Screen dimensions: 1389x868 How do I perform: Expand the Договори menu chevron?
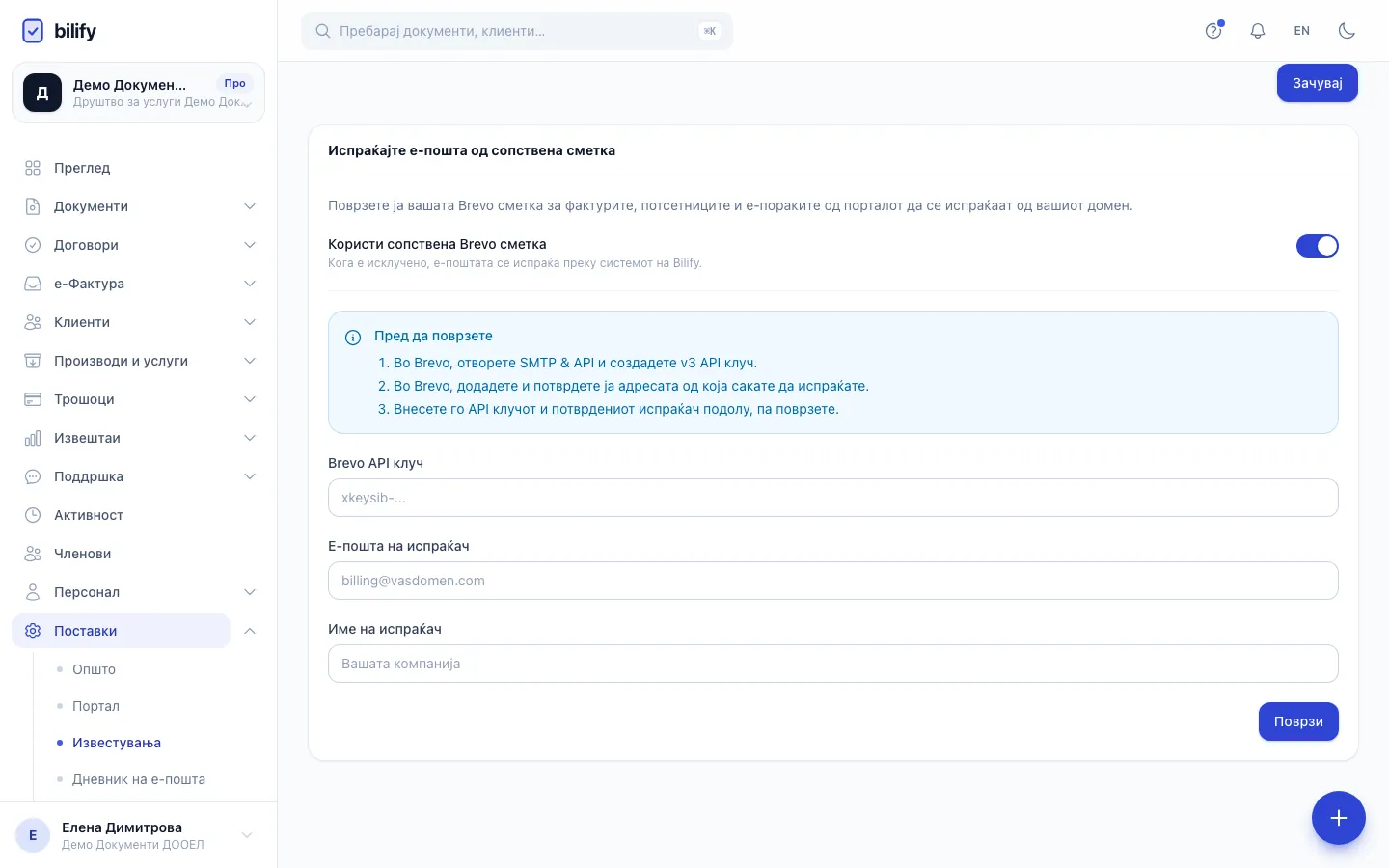[250, 245]
